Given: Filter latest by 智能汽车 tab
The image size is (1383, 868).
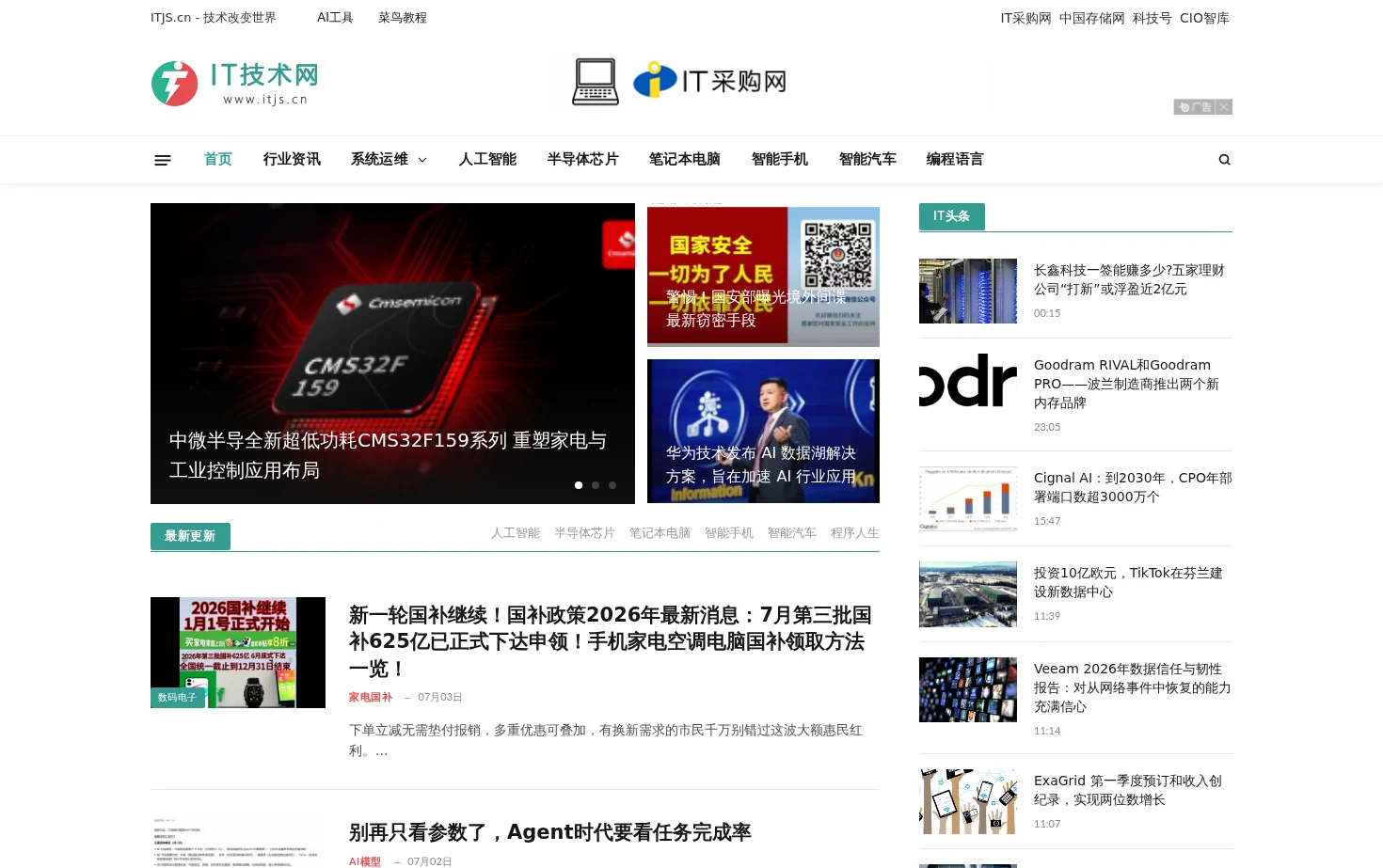Looking at the screenshot, I should (x=792, y=533).
